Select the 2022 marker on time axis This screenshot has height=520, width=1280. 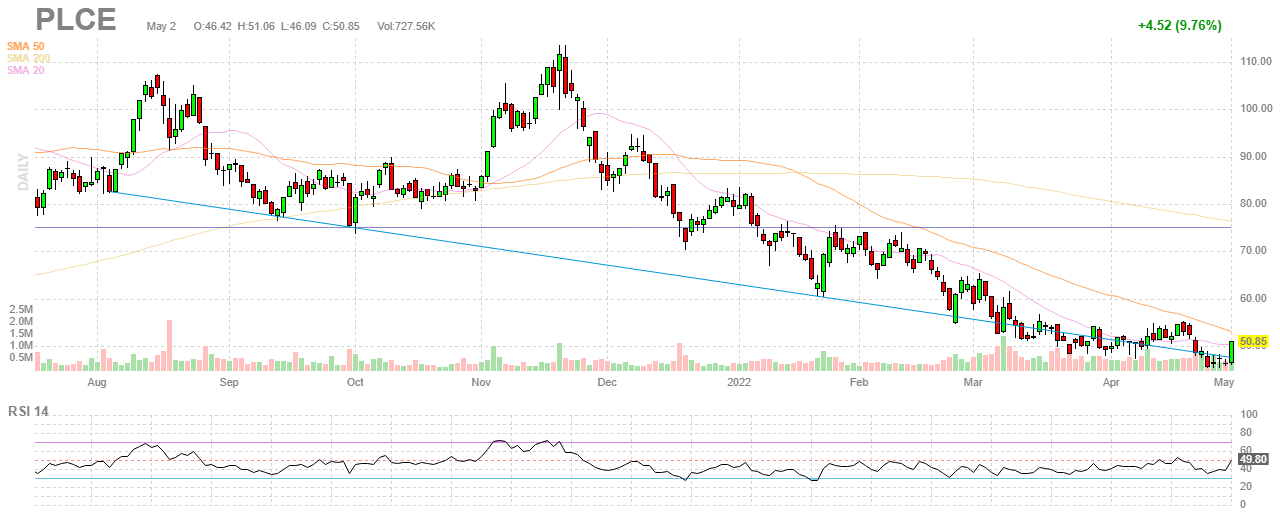(x=739, y=382)
